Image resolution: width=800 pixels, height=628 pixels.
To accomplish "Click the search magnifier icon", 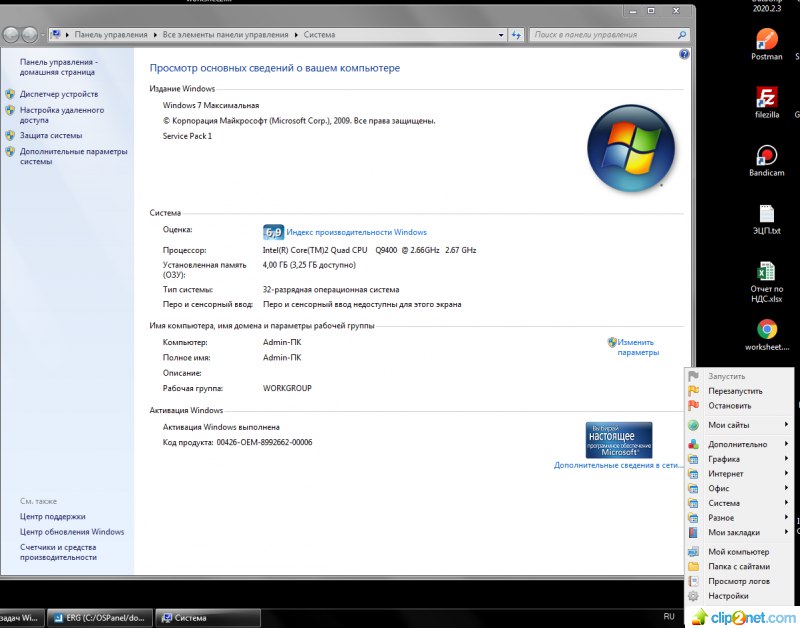I will [682, 35].
